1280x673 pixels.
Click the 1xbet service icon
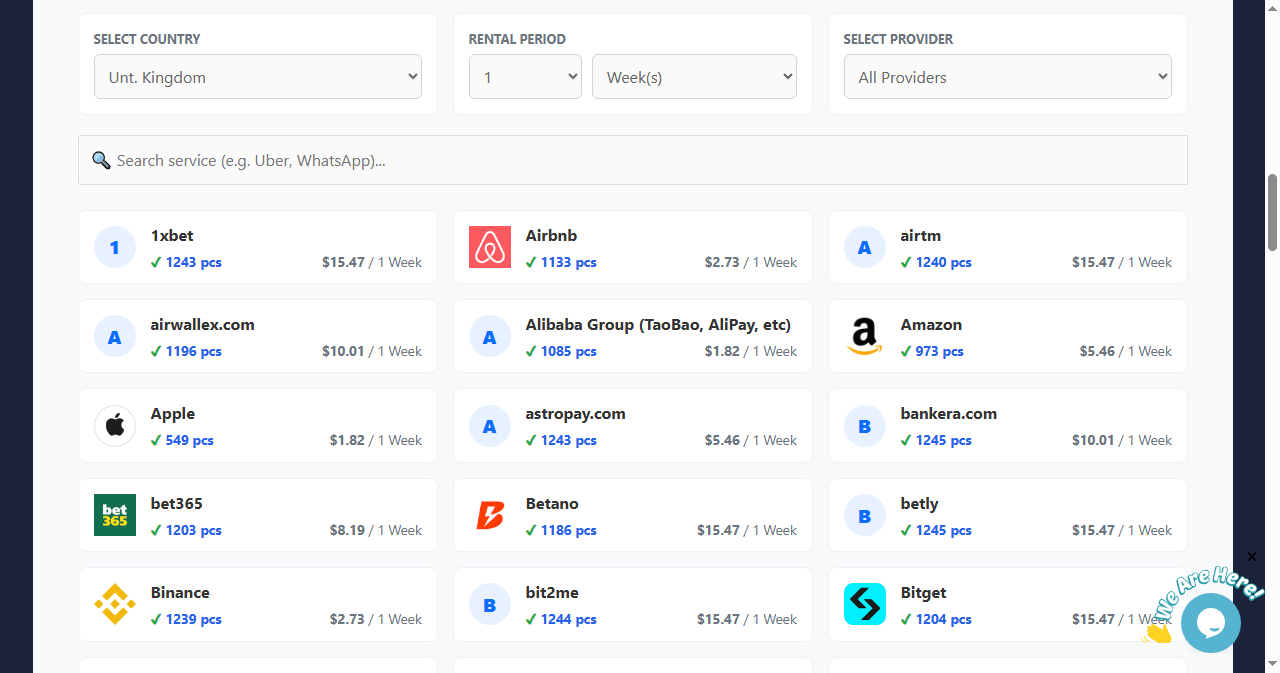(x=115, y=247)
